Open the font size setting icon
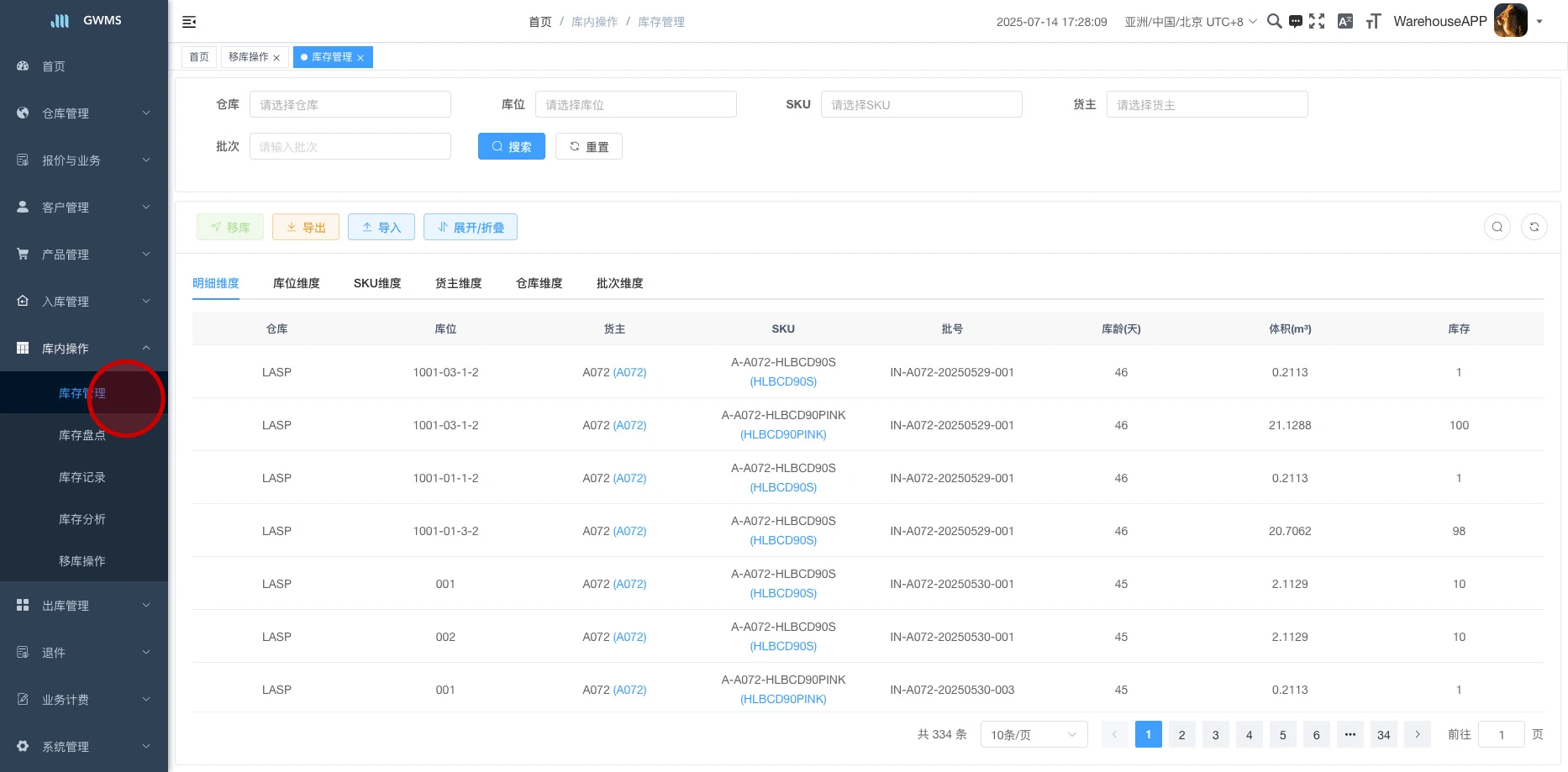This screenshot has height=772, width=1568. pos(1373,22)
